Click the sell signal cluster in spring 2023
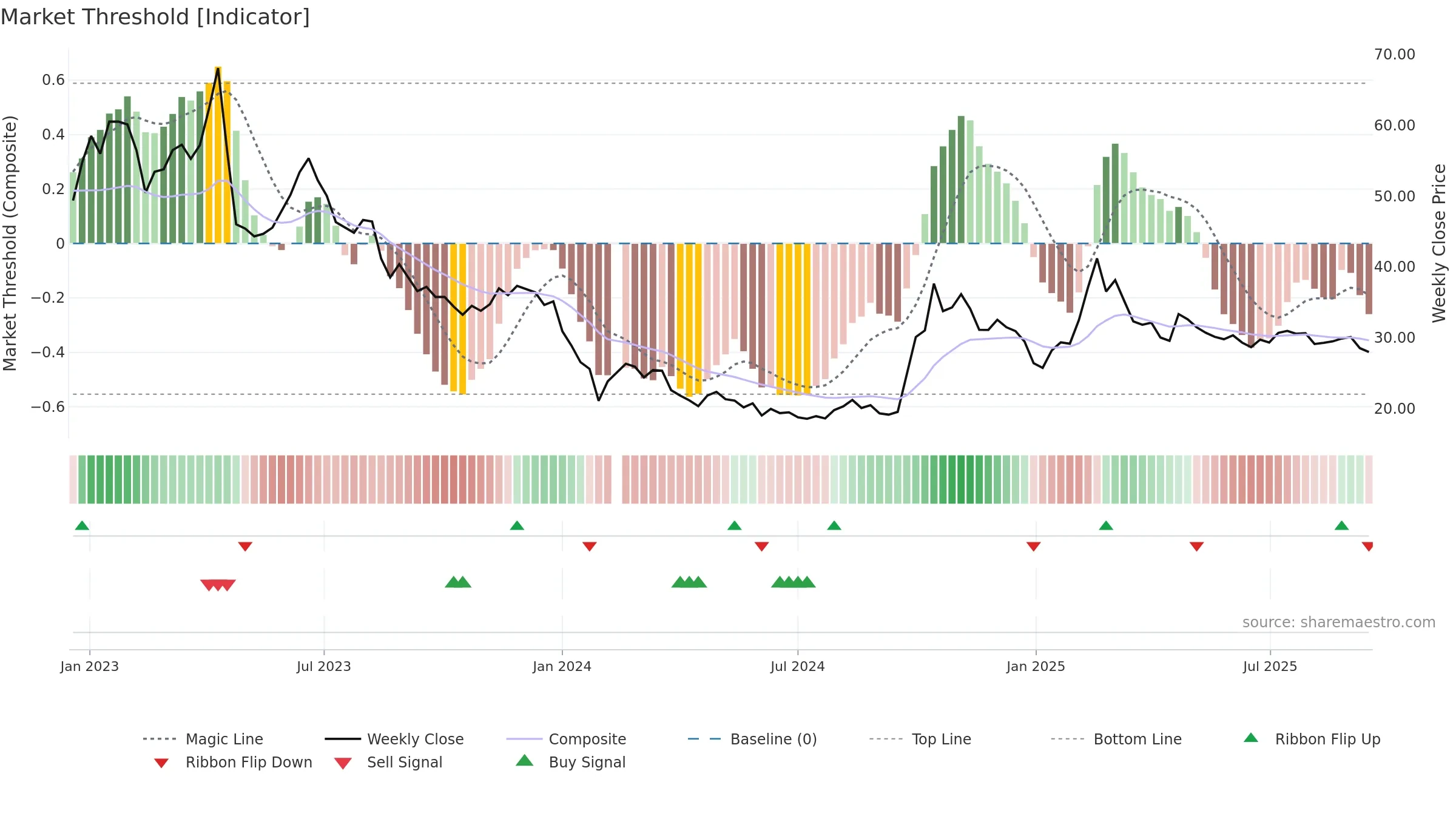The height and width of the screenshot is (819, 1456). click(218, 585)
